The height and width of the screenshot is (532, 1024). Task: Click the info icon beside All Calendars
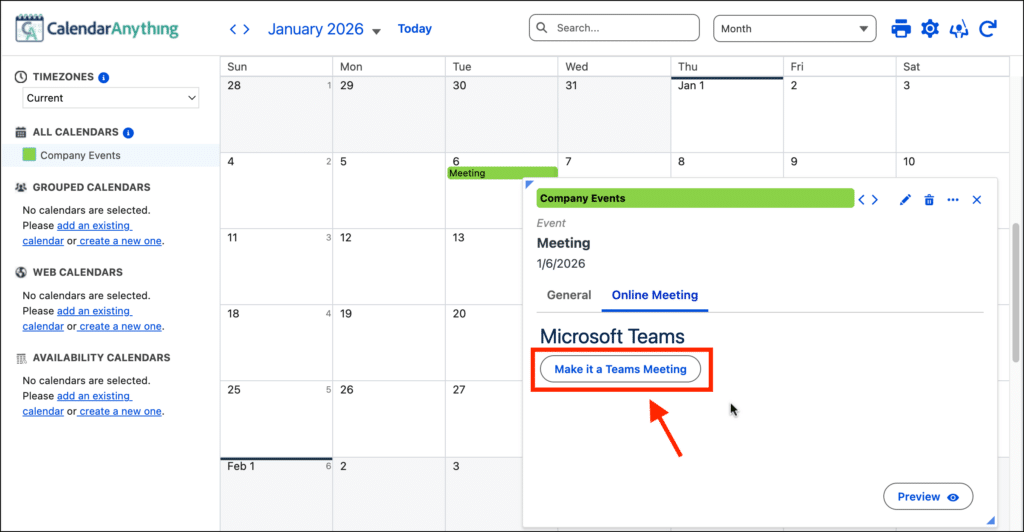128,132
